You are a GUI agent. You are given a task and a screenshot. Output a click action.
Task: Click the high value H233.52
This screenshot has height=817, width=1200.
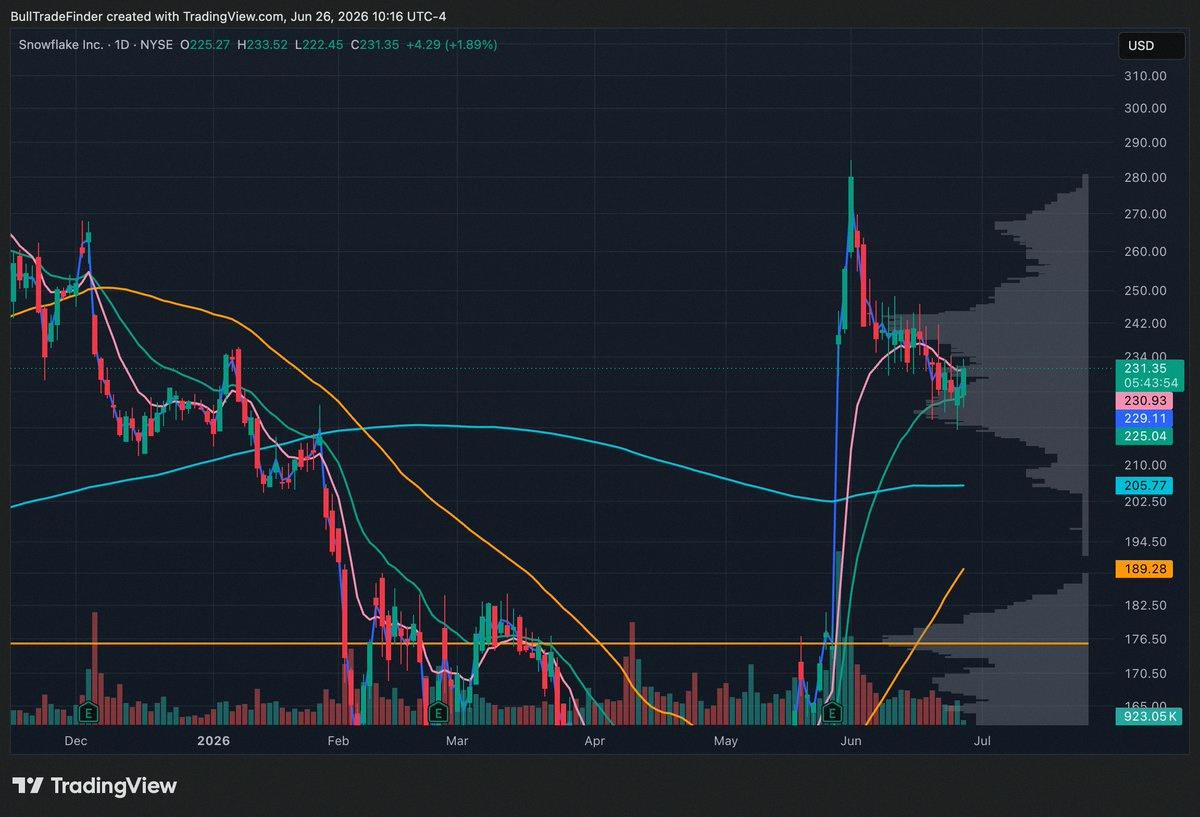coord(264,45)
